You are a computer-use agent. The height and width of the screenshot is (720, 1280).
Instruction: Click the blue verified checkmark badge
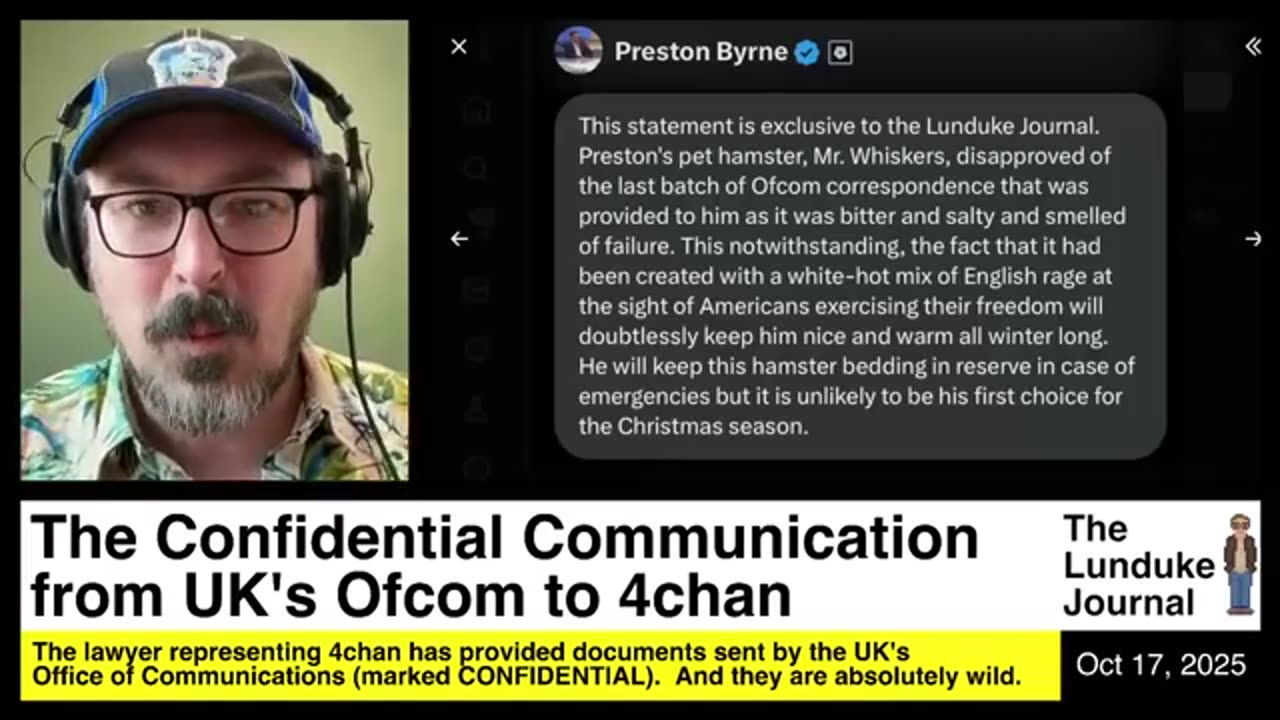click(807, 53)
